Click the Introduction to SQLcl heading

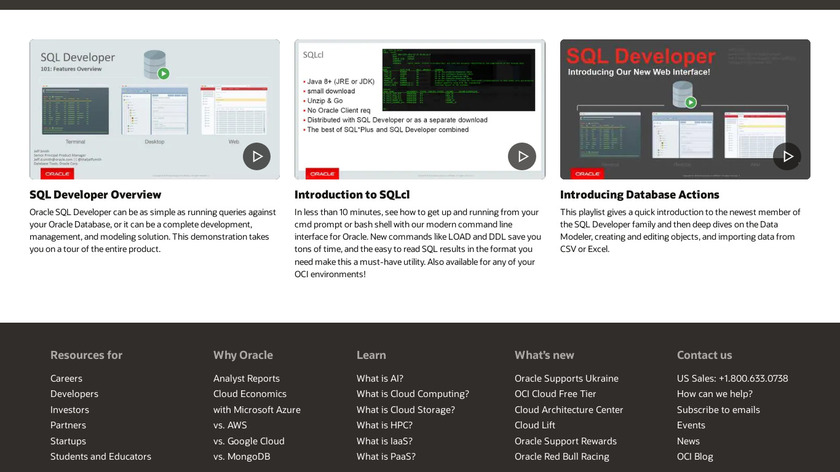pyautogui.click(x=352, y=194)
